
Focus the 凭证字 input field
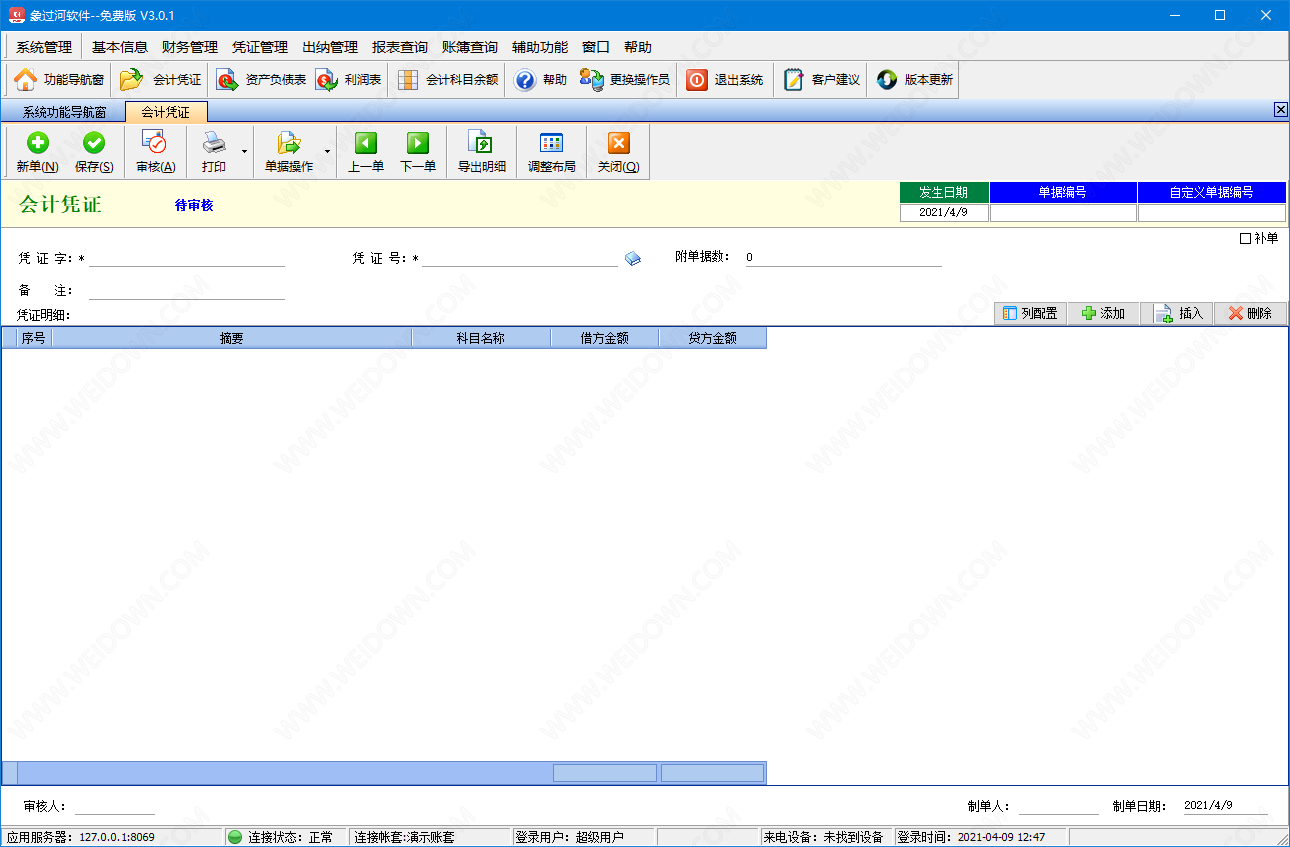pyautogui.click(x=187, y=258)
